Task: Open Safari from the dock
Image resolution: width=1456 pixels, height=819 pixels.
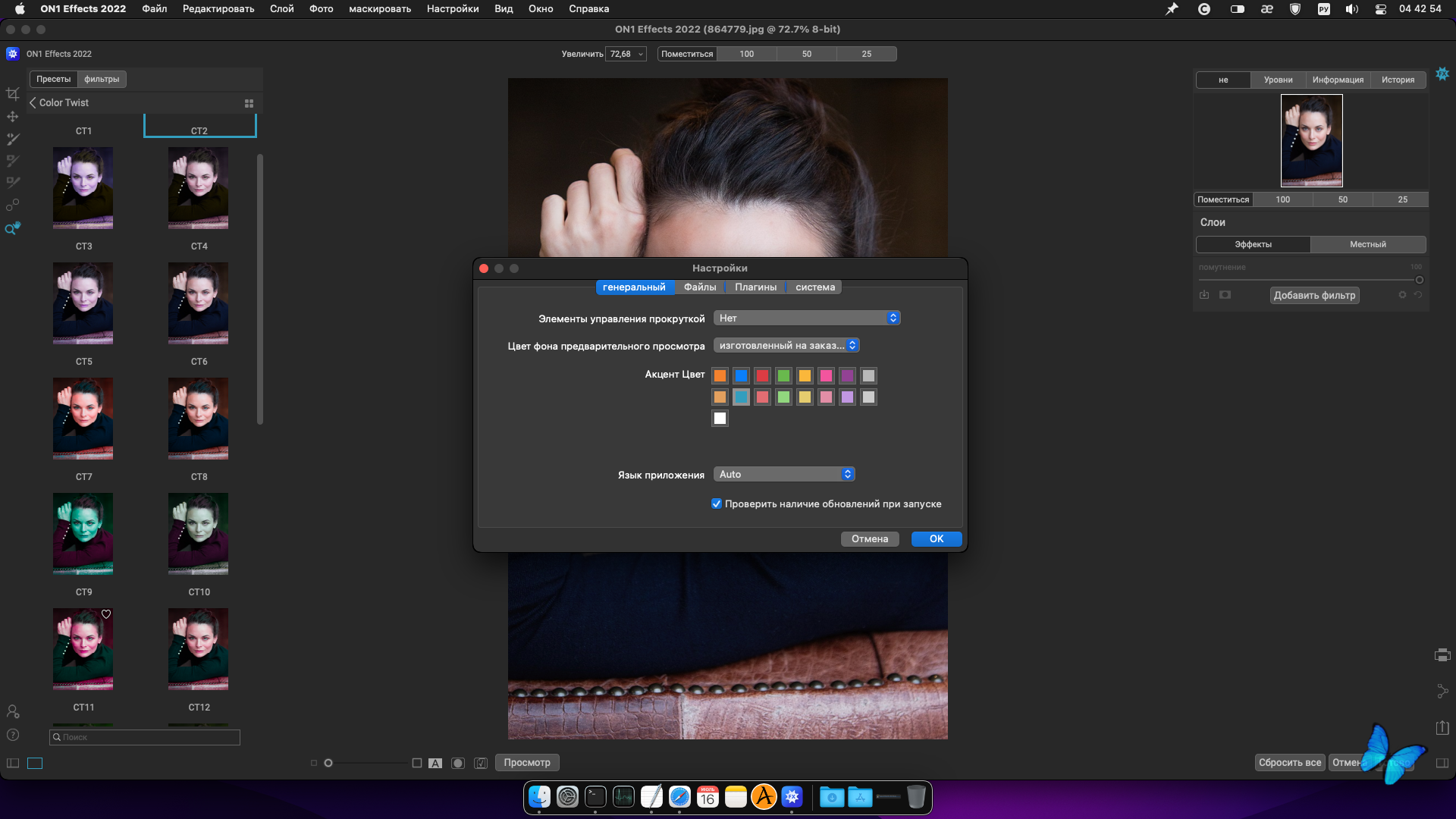Action: point(680,797)
